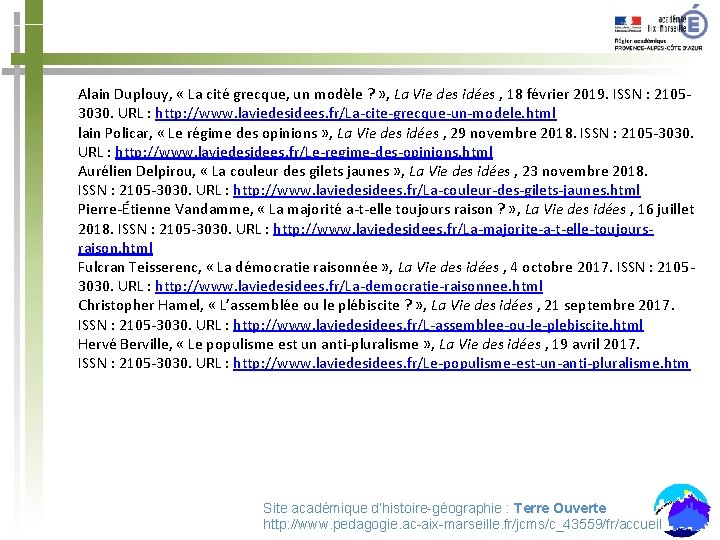Click the Région académique Provence-Alpes-Côte d'Azur text
The width and height of the screenshot is (720, 540).
(x=658, y=45)
